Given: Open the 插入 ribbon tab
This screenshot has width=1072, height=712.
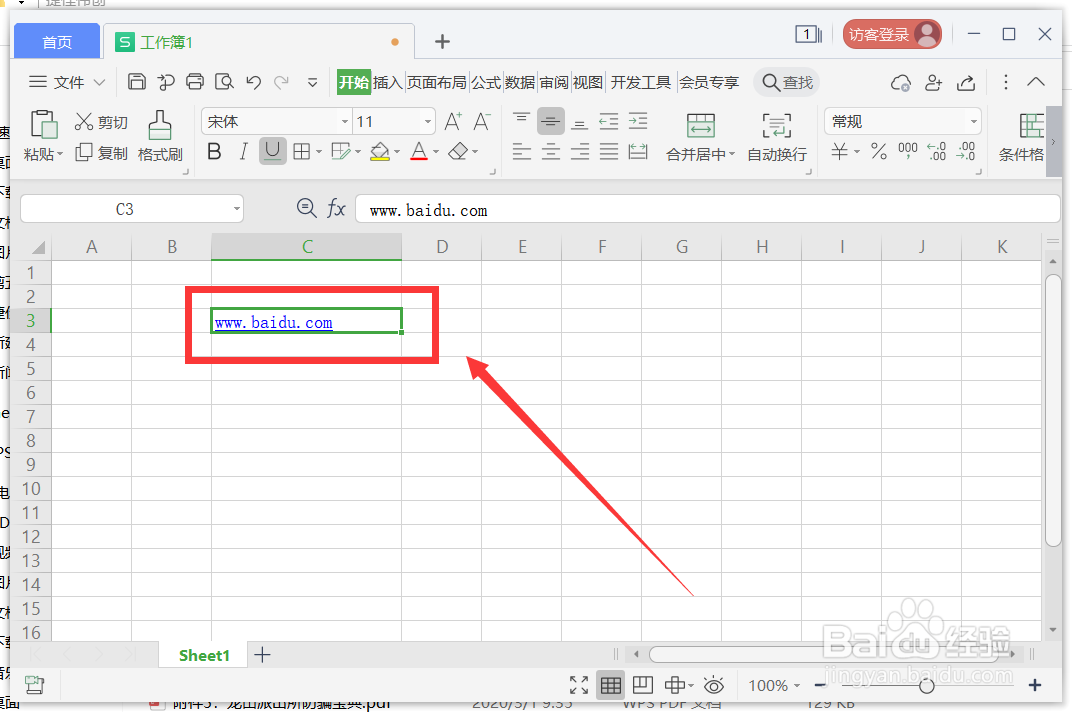Looking at the screenshot, I should coord(388,83).
